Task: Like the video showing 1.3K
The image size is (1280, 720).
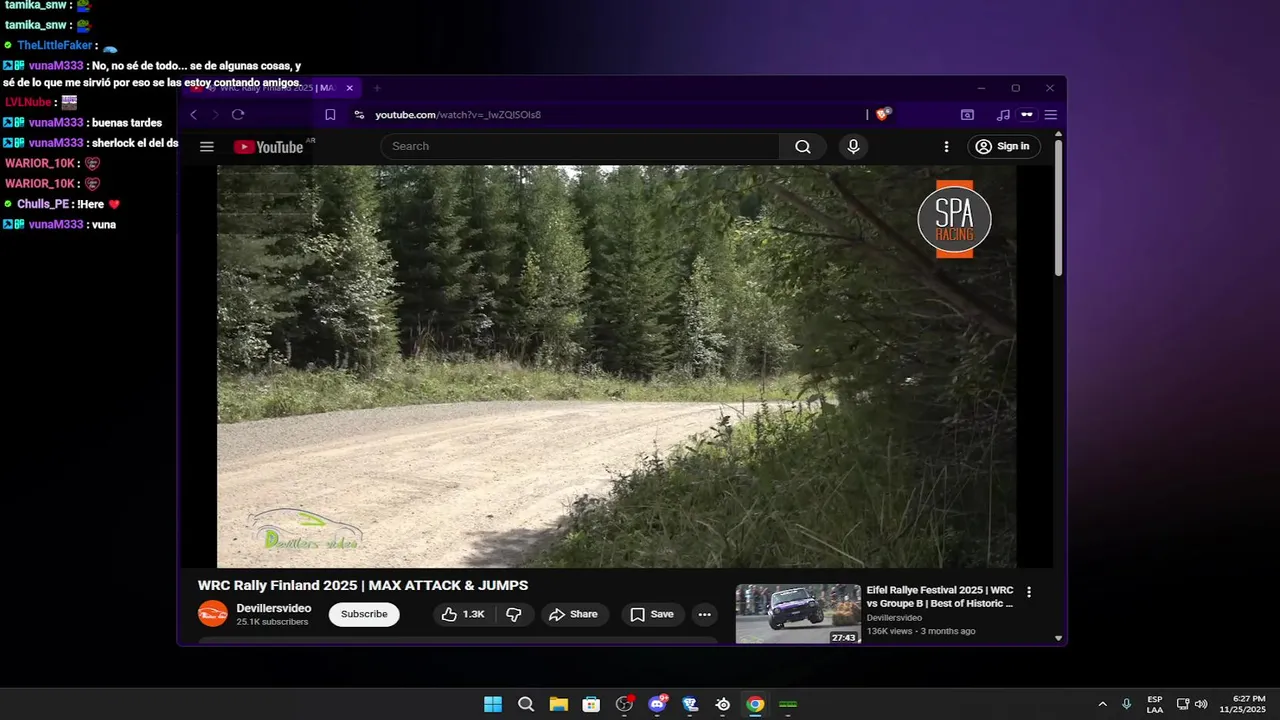Action: coord(463,614)
